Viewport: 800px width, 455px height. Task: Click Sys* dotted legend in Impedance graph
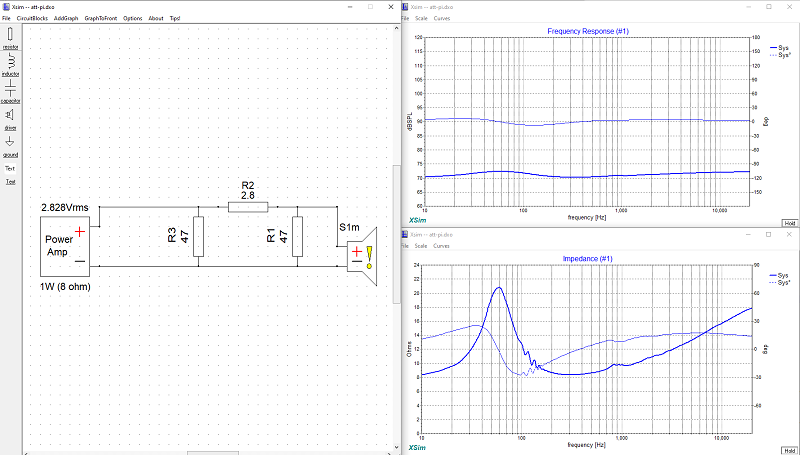pyautogui.click(x=780, y=282)
